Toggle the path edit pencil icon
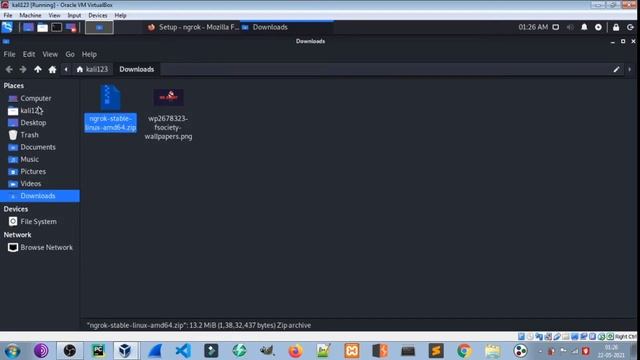The image size is (640, 360). [x=616, y=69]
